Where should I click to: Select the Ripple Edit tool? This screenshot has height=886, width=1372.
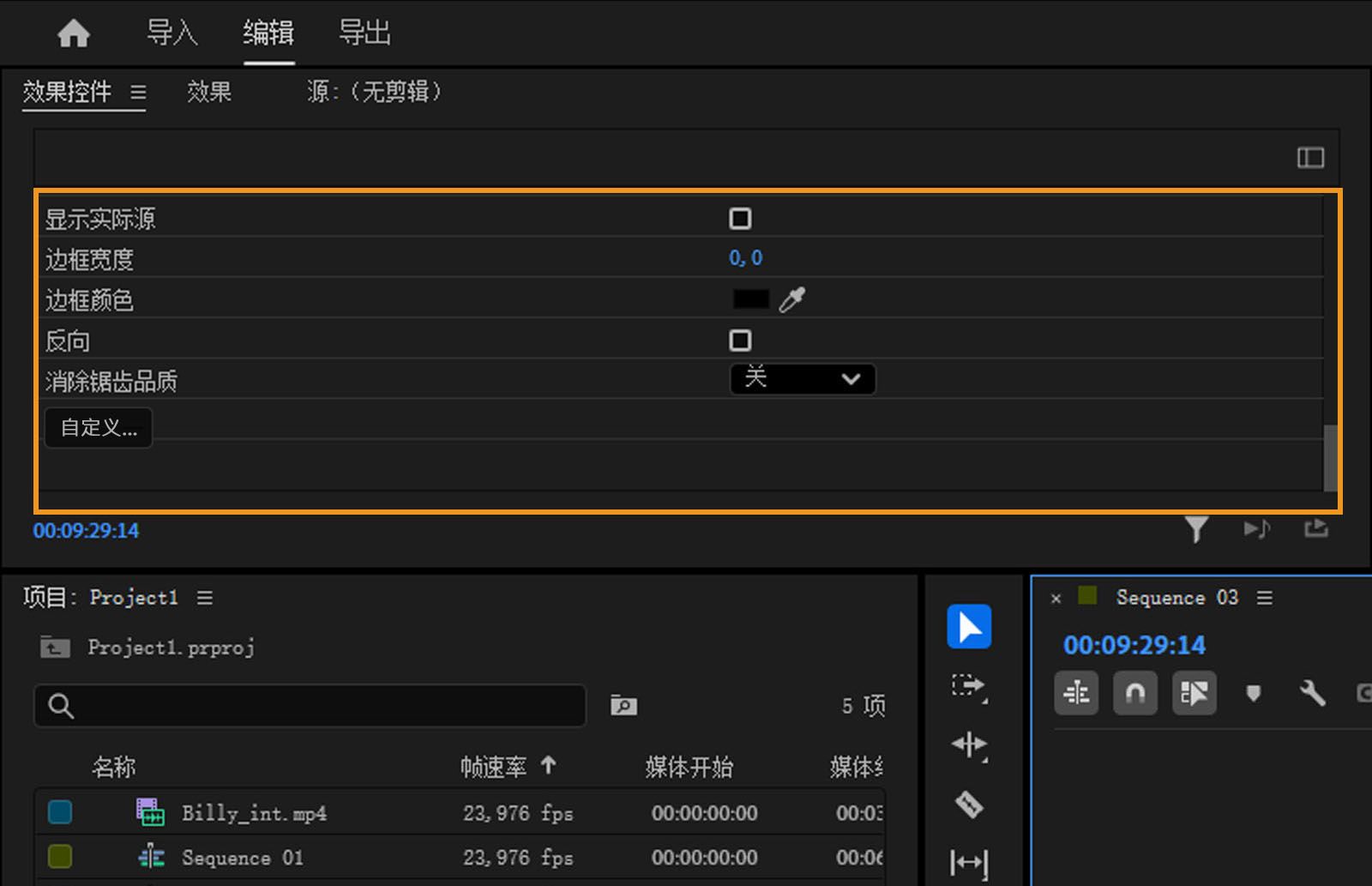[969, 745]
